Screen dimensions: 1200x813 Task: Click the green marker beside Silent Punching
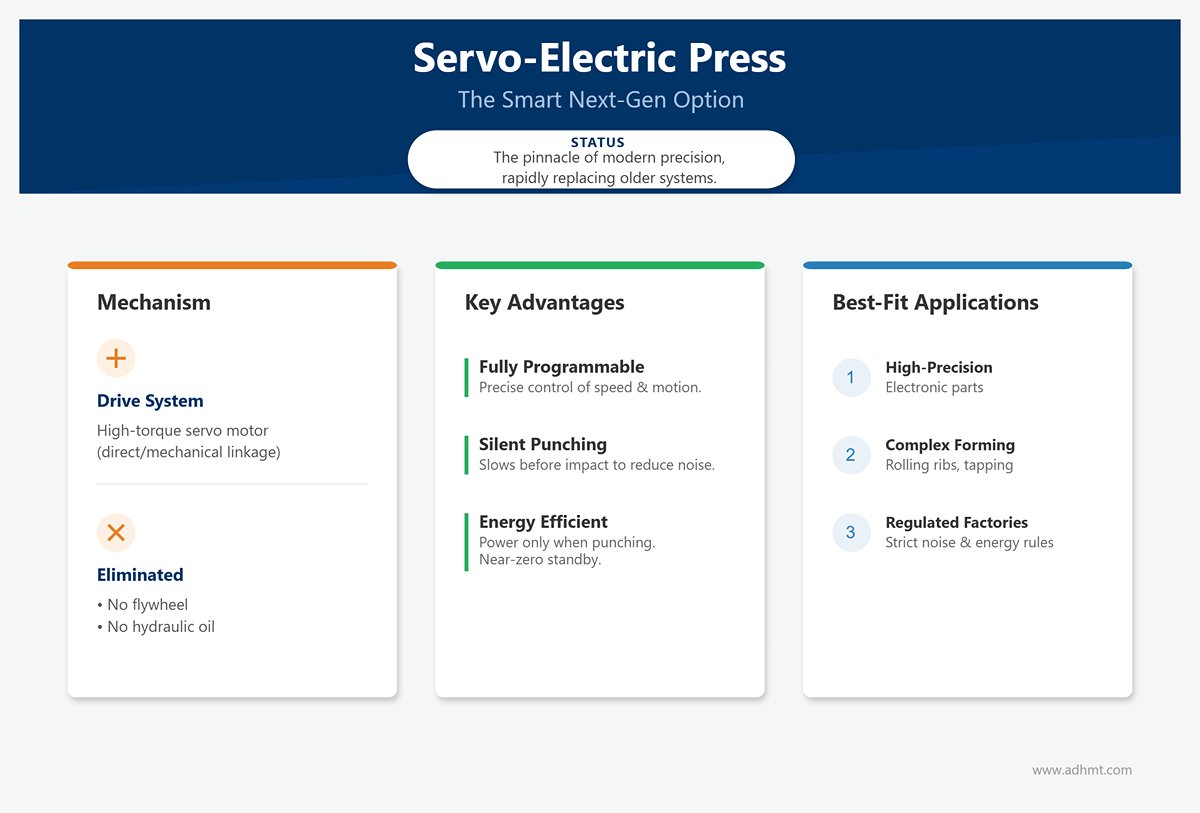coord(466,454)
